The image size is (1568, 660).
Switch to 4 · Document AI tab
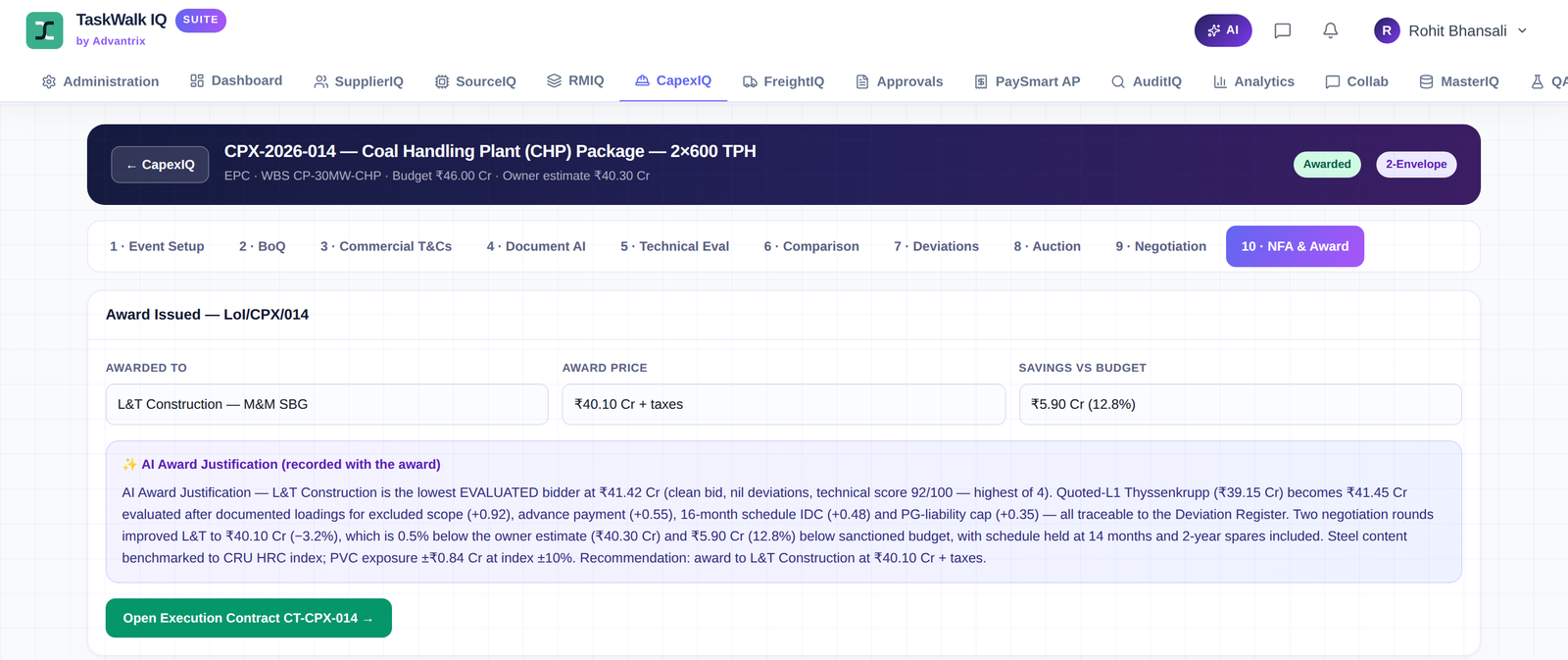pos(536,246)
